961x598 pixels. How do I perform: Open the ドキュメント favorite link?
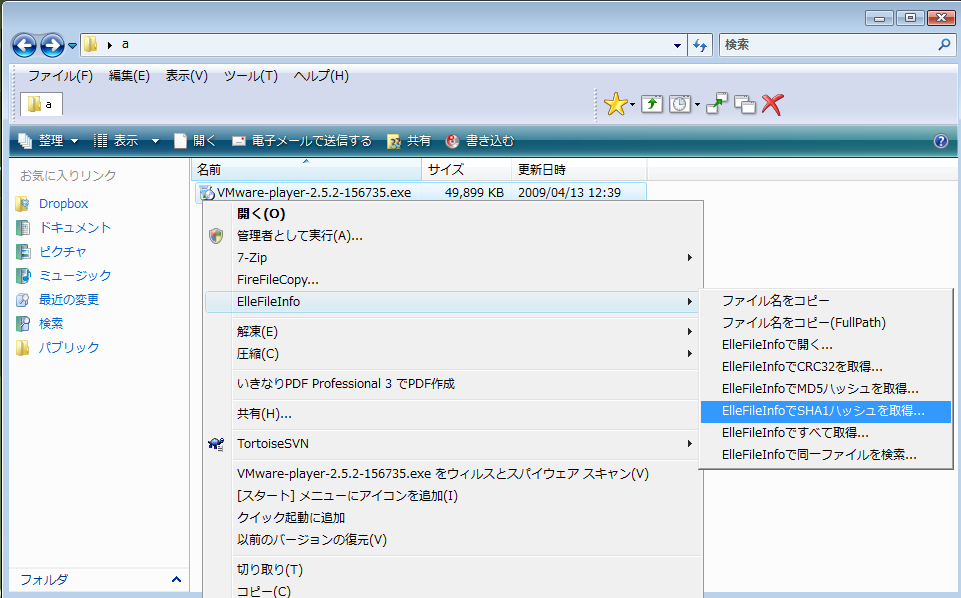(x=75, y=227)
